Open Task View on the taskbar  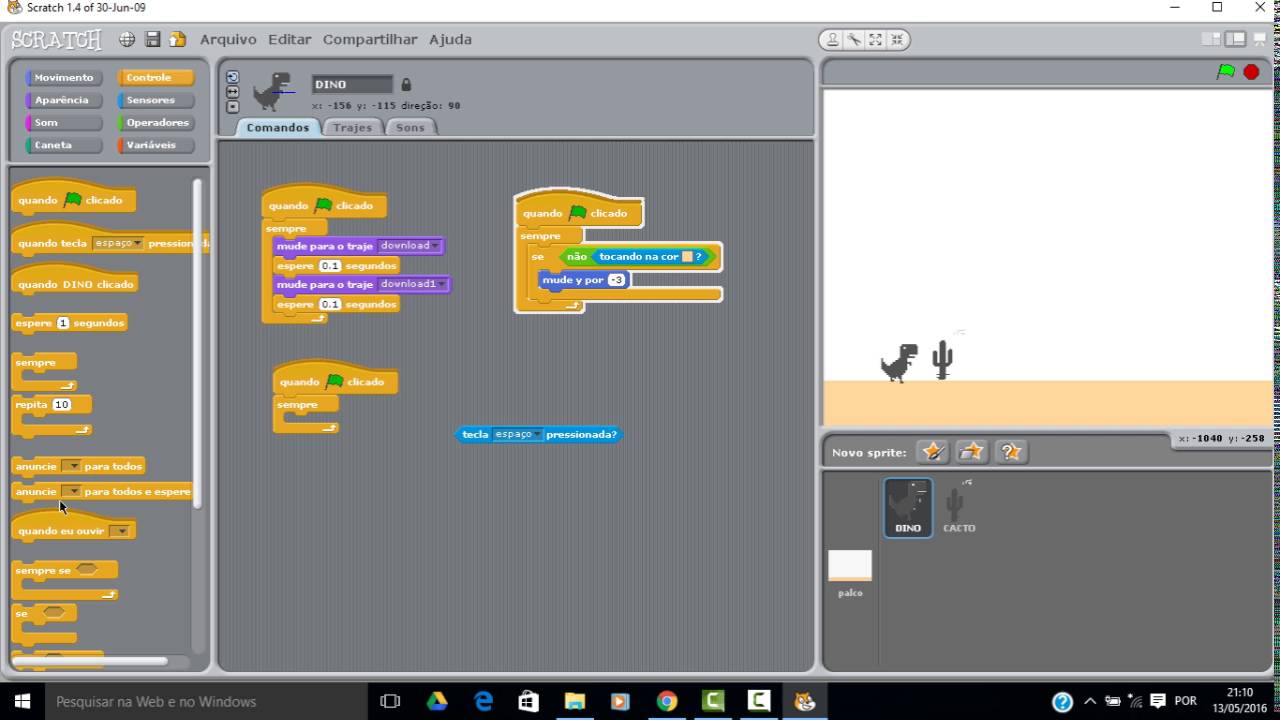391,701
